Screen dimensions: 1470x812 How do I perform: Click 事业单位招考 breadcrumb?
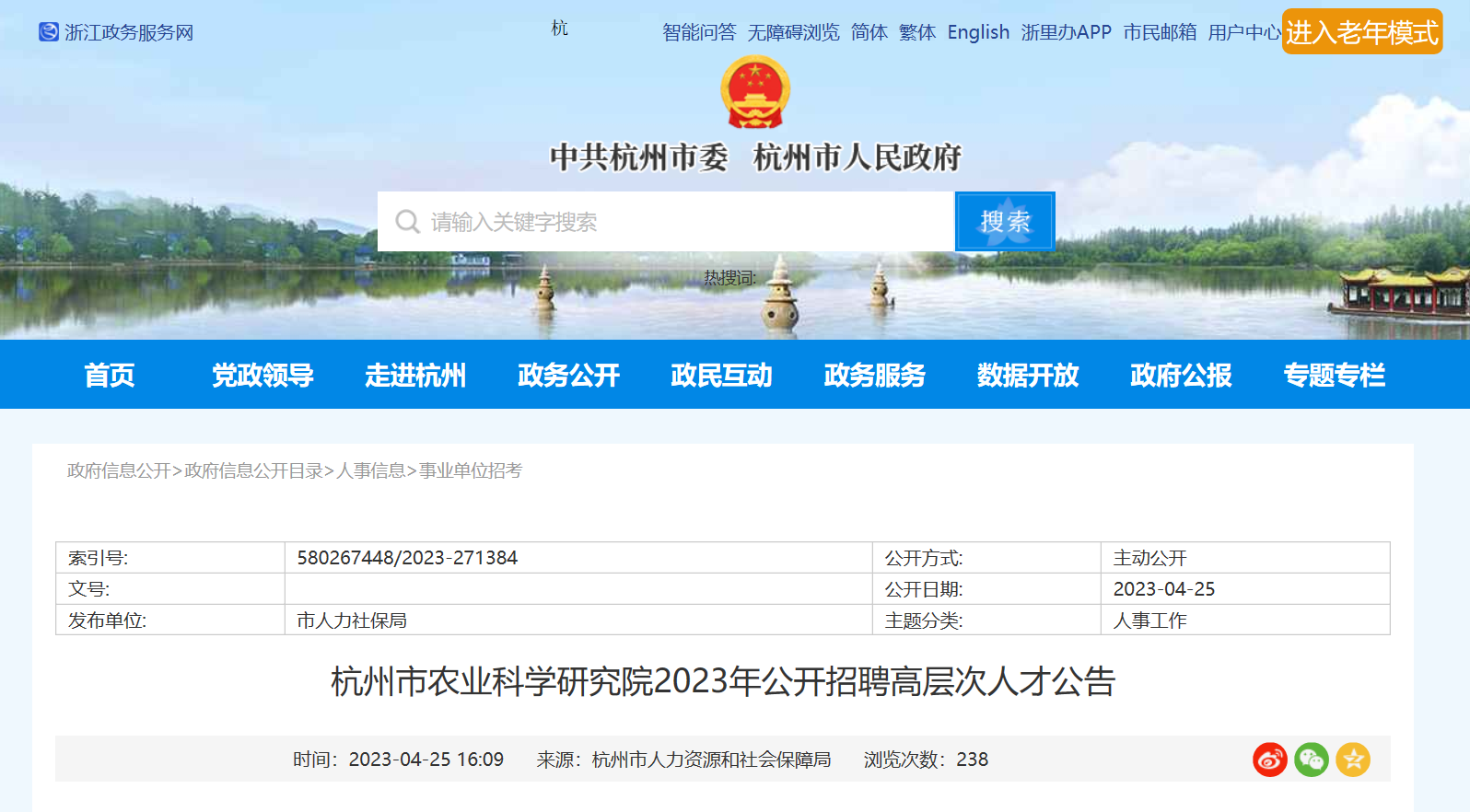click(471, 470)
